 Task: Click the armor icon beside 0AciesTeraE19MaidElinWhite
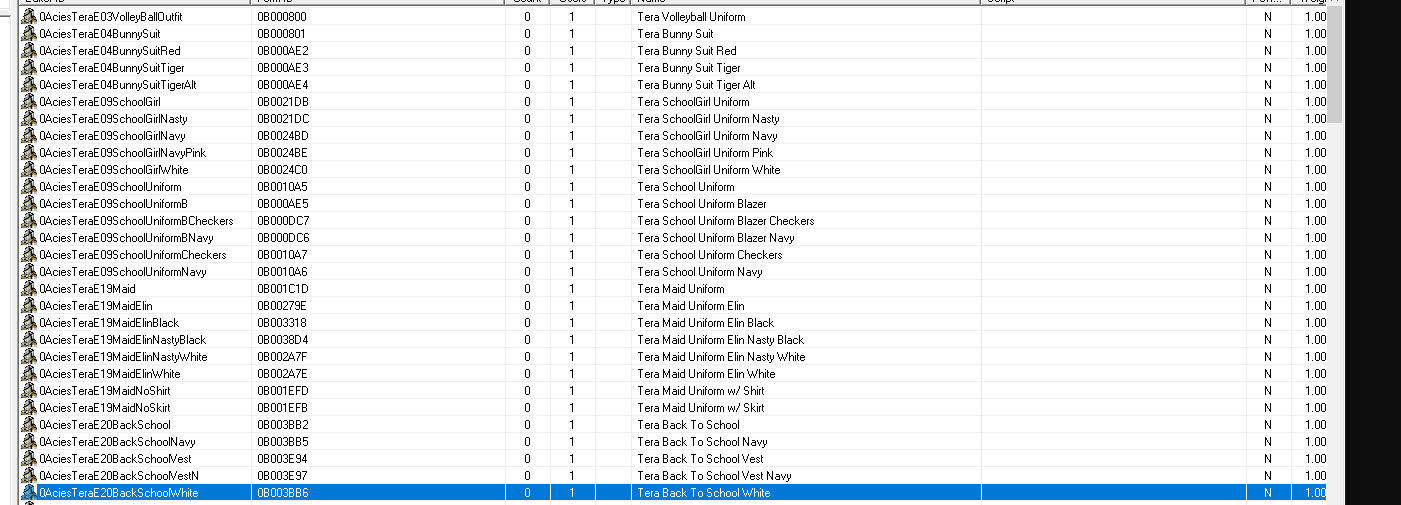tap(28, 374)
